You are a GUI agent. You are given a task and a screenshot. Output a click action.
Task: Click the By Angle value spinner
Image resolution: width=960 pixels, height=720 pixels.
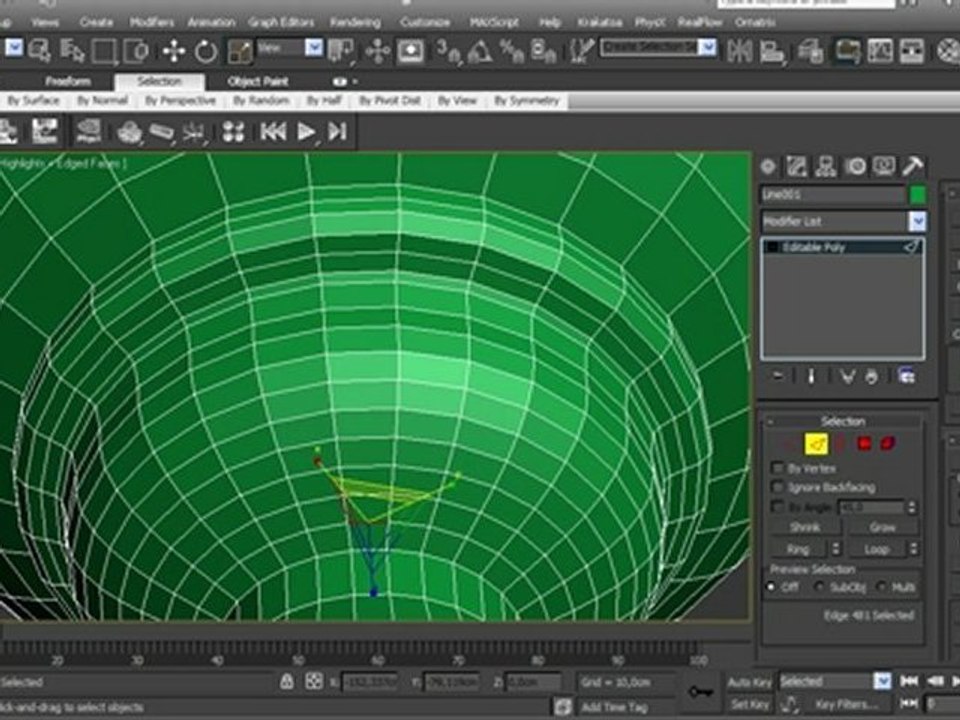pos(912,508)
